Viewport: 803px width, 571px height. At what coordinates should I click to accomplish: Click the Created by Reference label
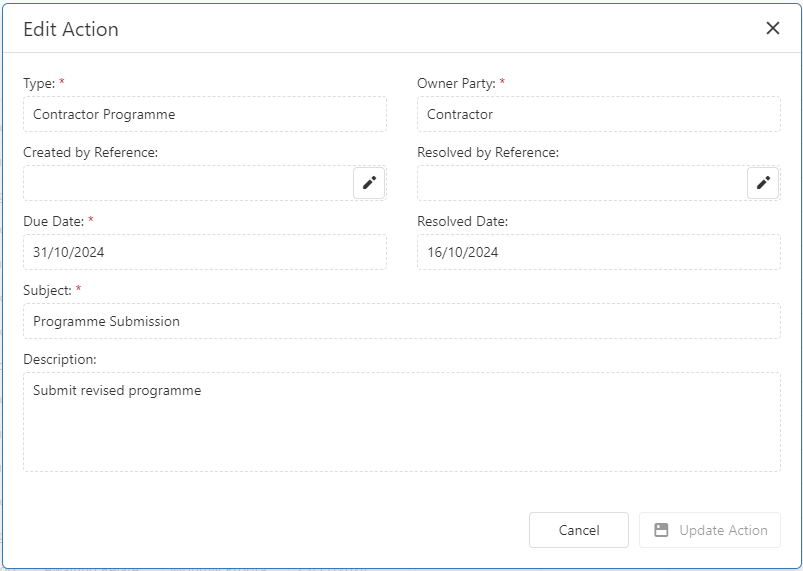(x=91, y=153)
